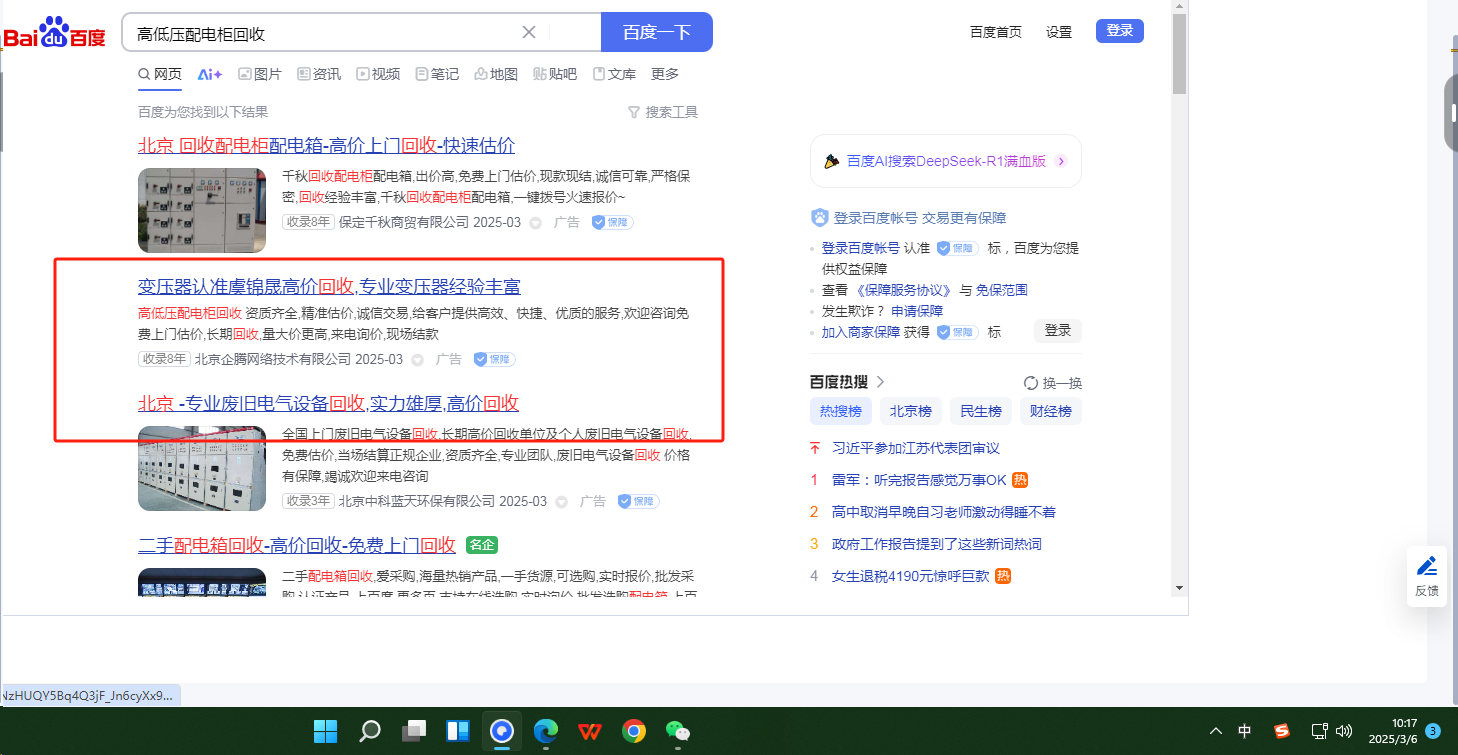Click the search query input field
This screenshot has height=755, width=1458.
point(320,33)
